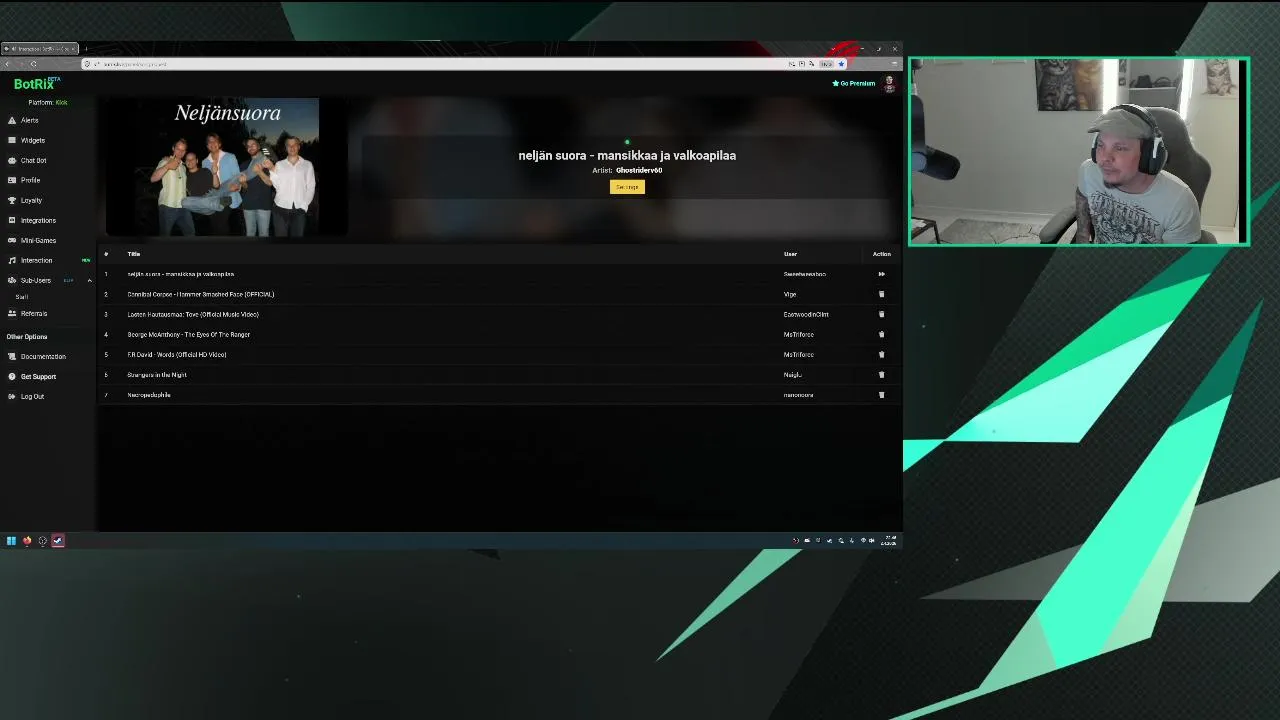The image size is (1280, 720).
Task: Click the Steam taskbar icon
Action: click(58, 541)
